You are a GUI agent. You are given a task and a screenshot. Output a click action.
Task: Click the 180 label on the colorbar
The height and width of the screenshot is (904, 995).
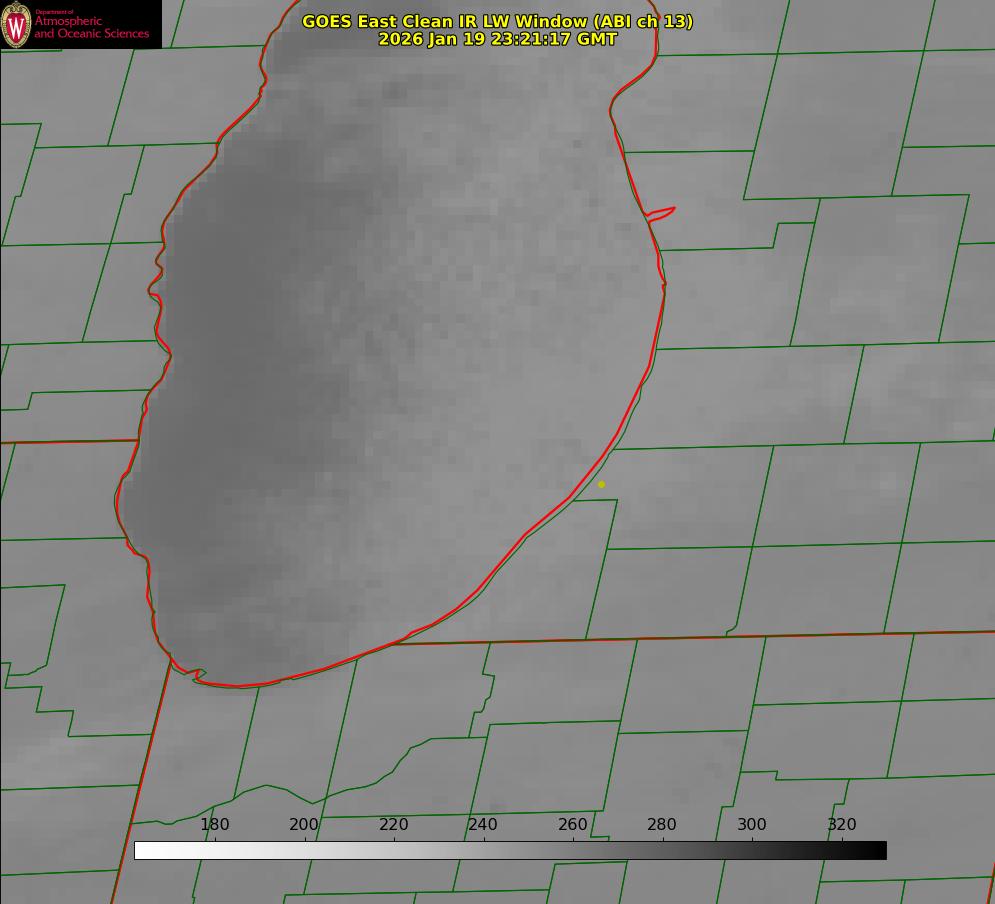(x=215, y=825)
